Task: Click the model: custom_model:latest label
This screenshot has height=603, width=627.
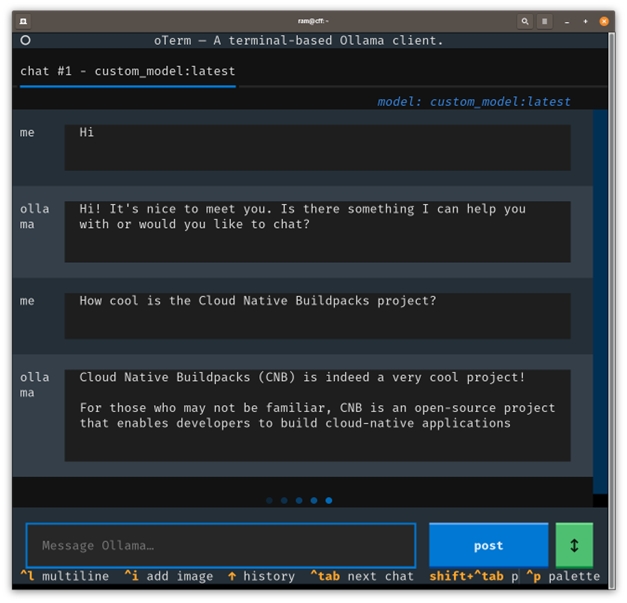Action: (474, 102)
